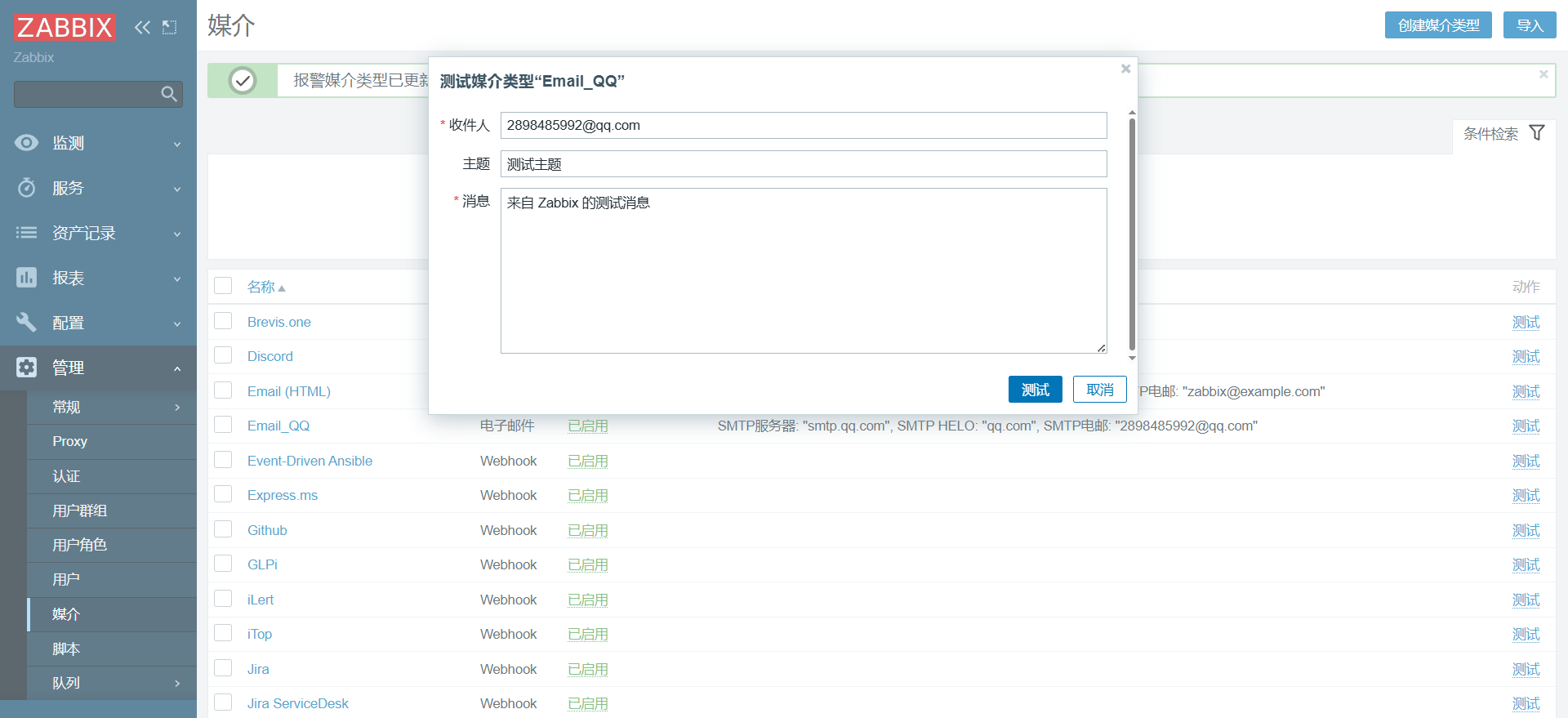The image size is (1568, 718).
Task: Go to the Proxy menu item
Action: coord(70,441)
